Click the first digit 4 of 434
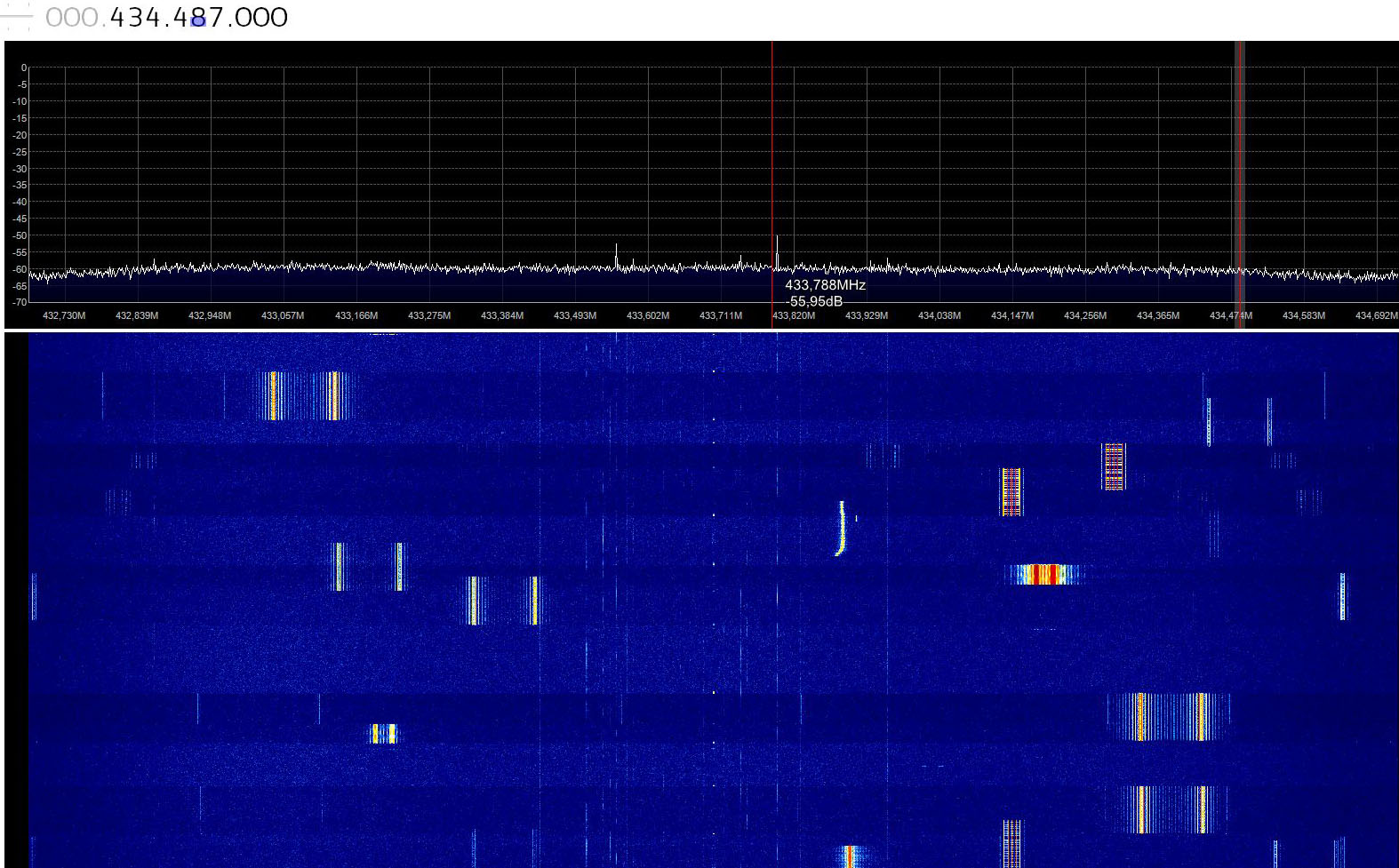Viewport: 1399px width, 868px height. point(118,18)
